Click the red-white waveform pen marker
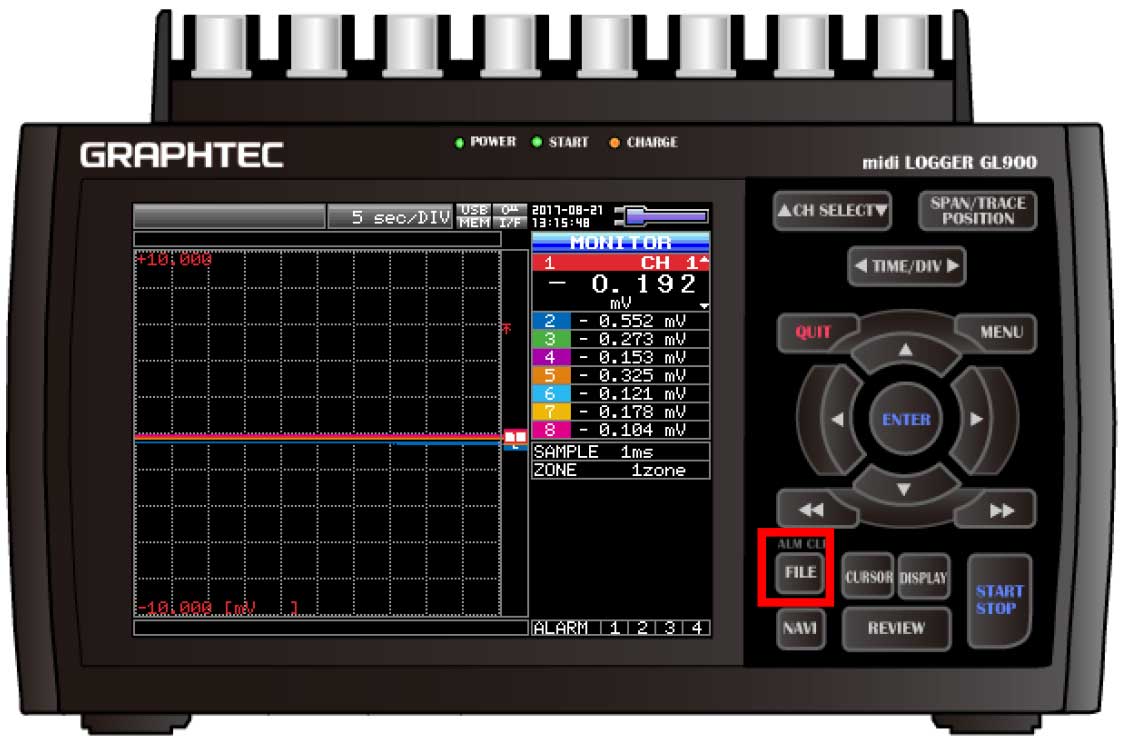 click(515, 437)
